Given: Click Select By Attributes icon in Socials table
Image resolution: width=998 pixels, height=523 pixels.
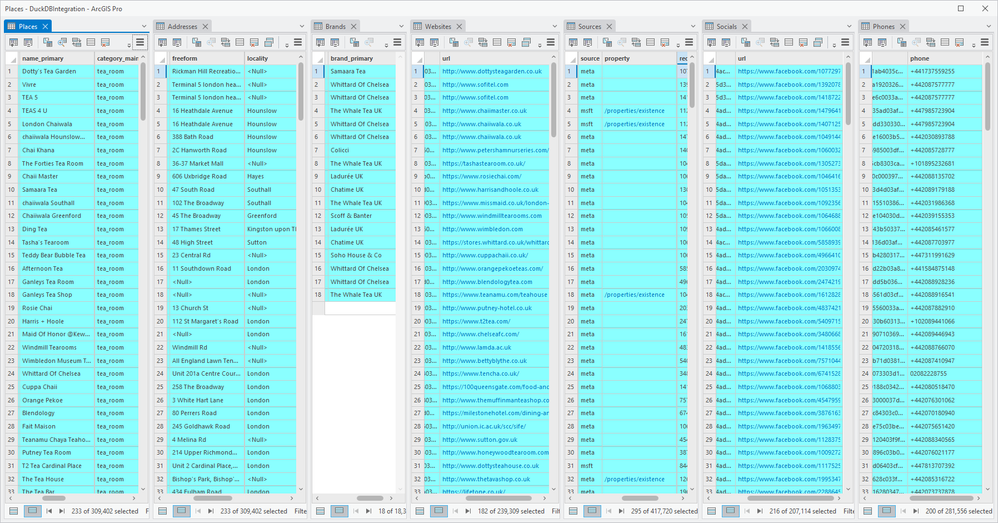Looking at the screenshot, I should (745, 42).
